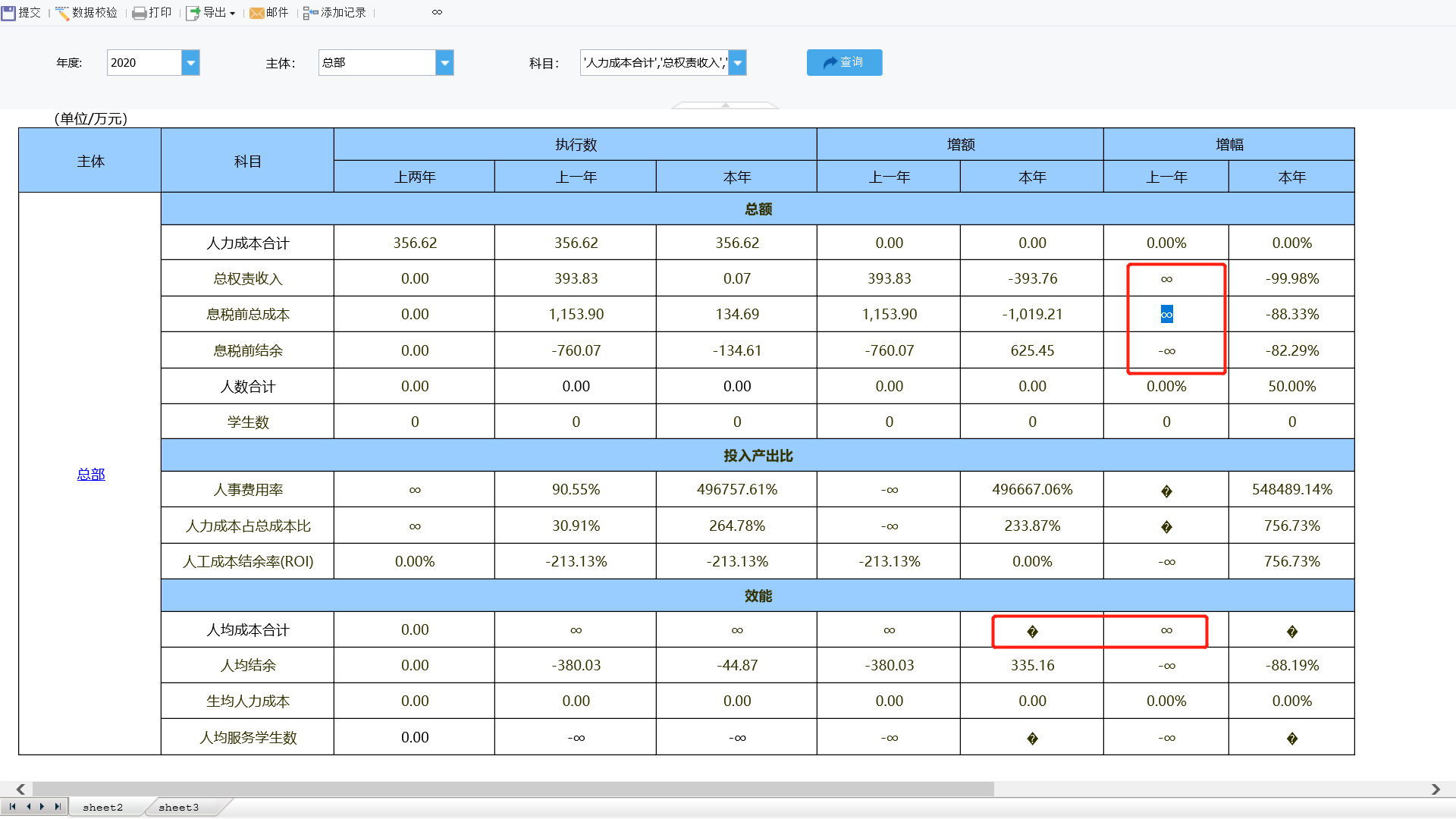
Task: Click 邮件 toolbar label
Action: [278, 12]
